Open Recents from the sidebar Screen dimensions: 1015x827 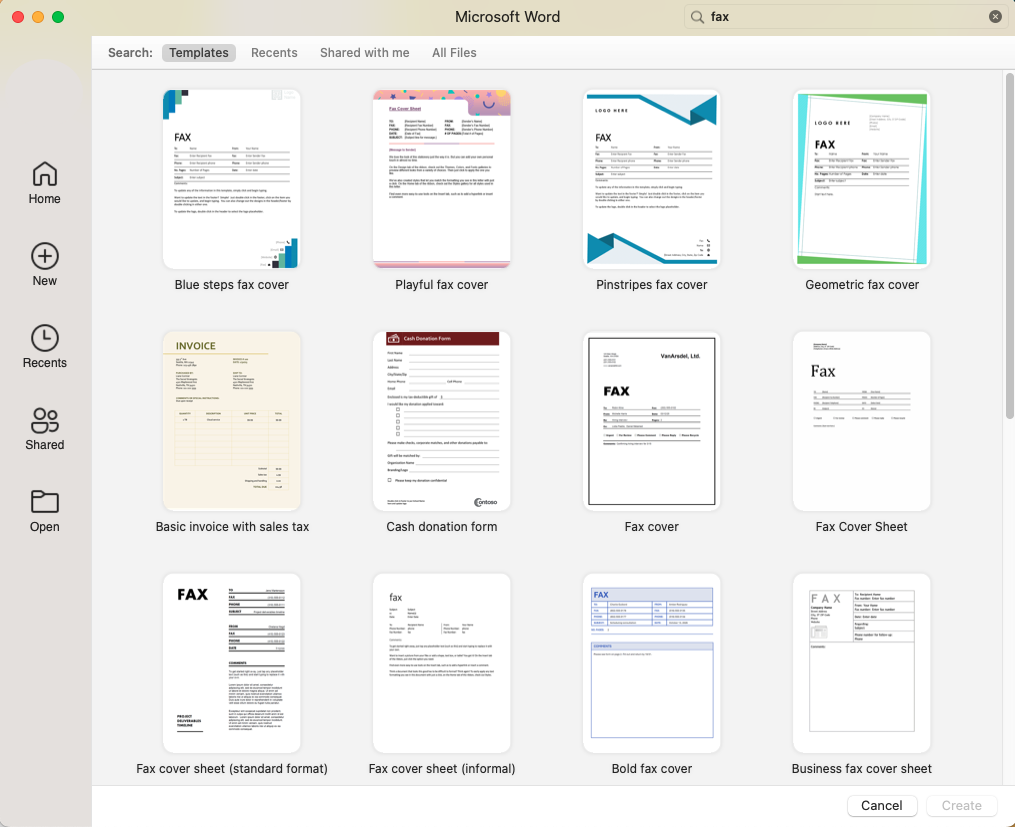(x=44, y=346)
